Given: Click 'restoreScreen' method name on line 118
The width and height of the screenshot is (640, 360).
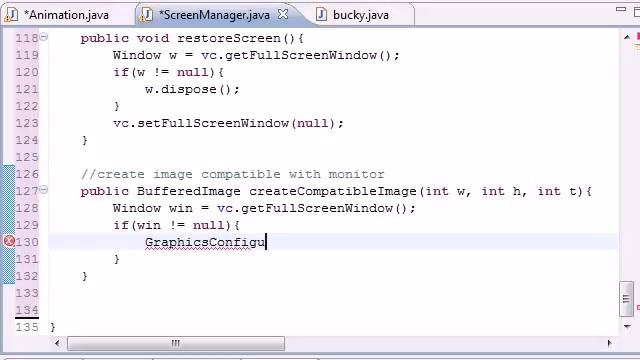Looking at the screenshot, I should pyautogui.click(x=229, y=38).
